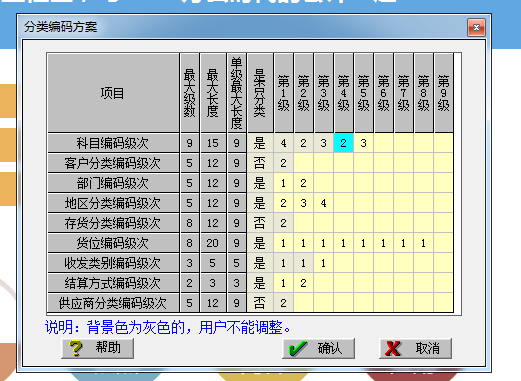This screenshot has width=521, height=381.
Task: Click the 客户分类编码级次 row header
Action: pos(113,163)
